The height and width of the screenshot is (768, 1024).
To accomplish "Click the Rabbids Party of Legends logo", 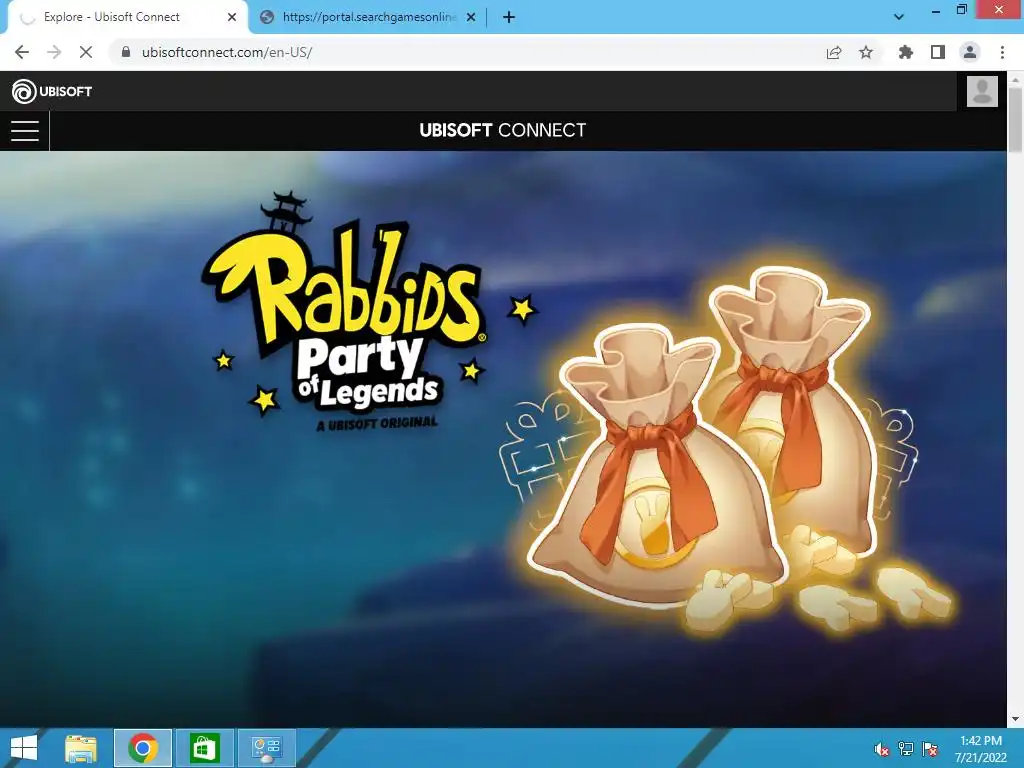I will (344, 312).
